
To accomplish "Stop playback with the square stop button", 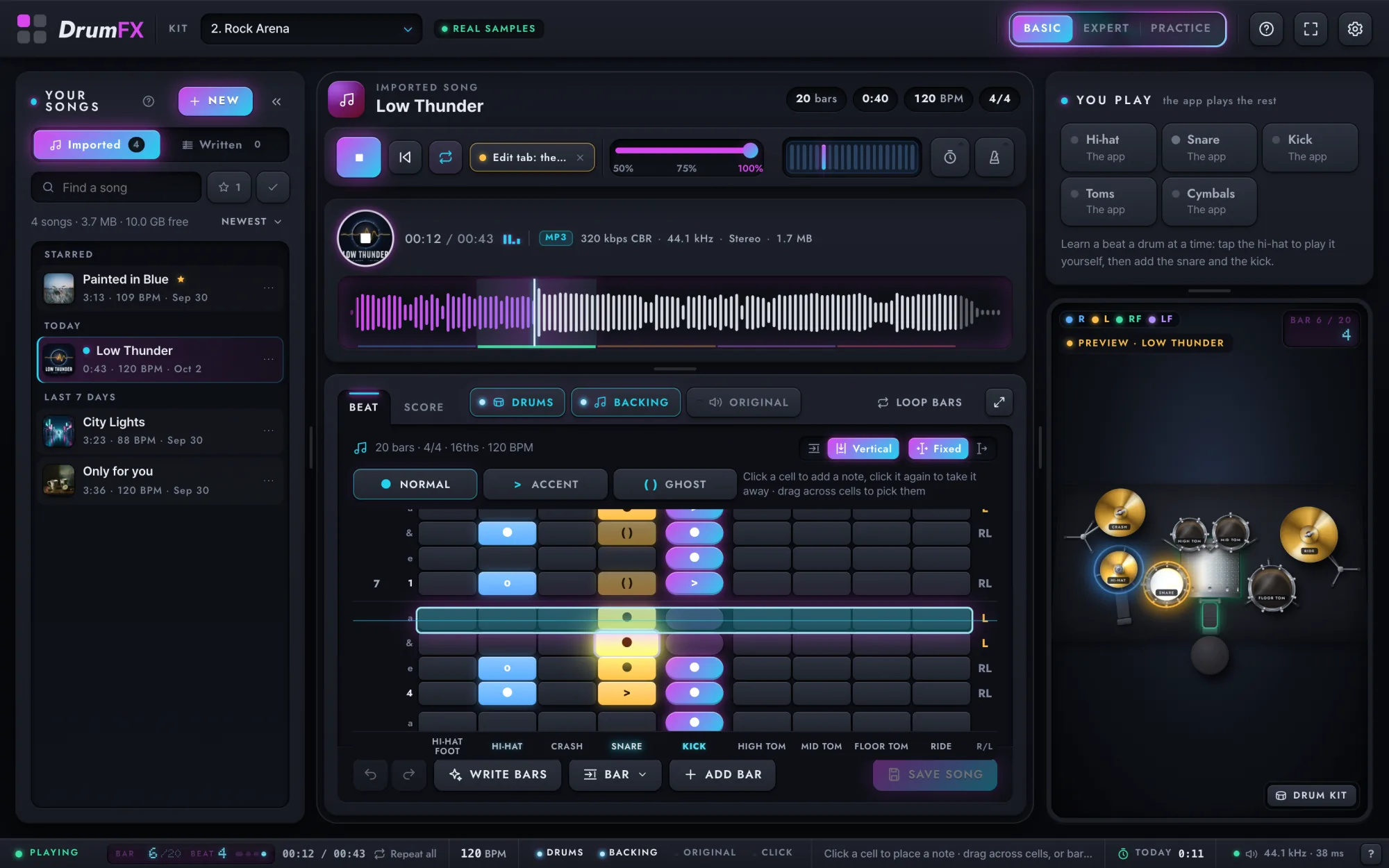I will (x=358, y=157).
